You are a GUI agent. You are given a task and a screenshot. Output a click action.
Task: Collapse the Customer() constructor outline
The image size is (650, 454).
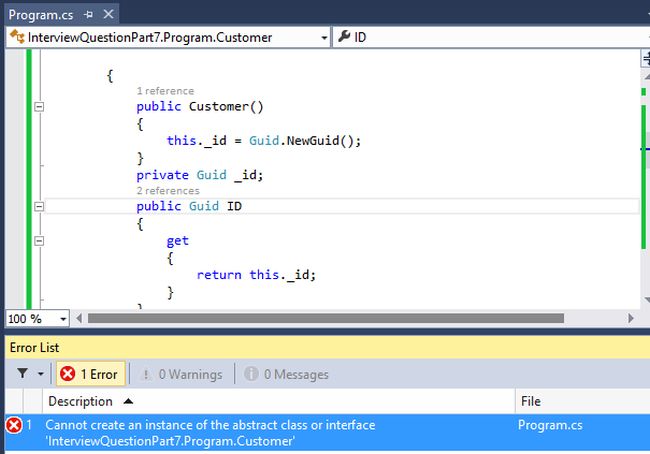click(39, 107)
